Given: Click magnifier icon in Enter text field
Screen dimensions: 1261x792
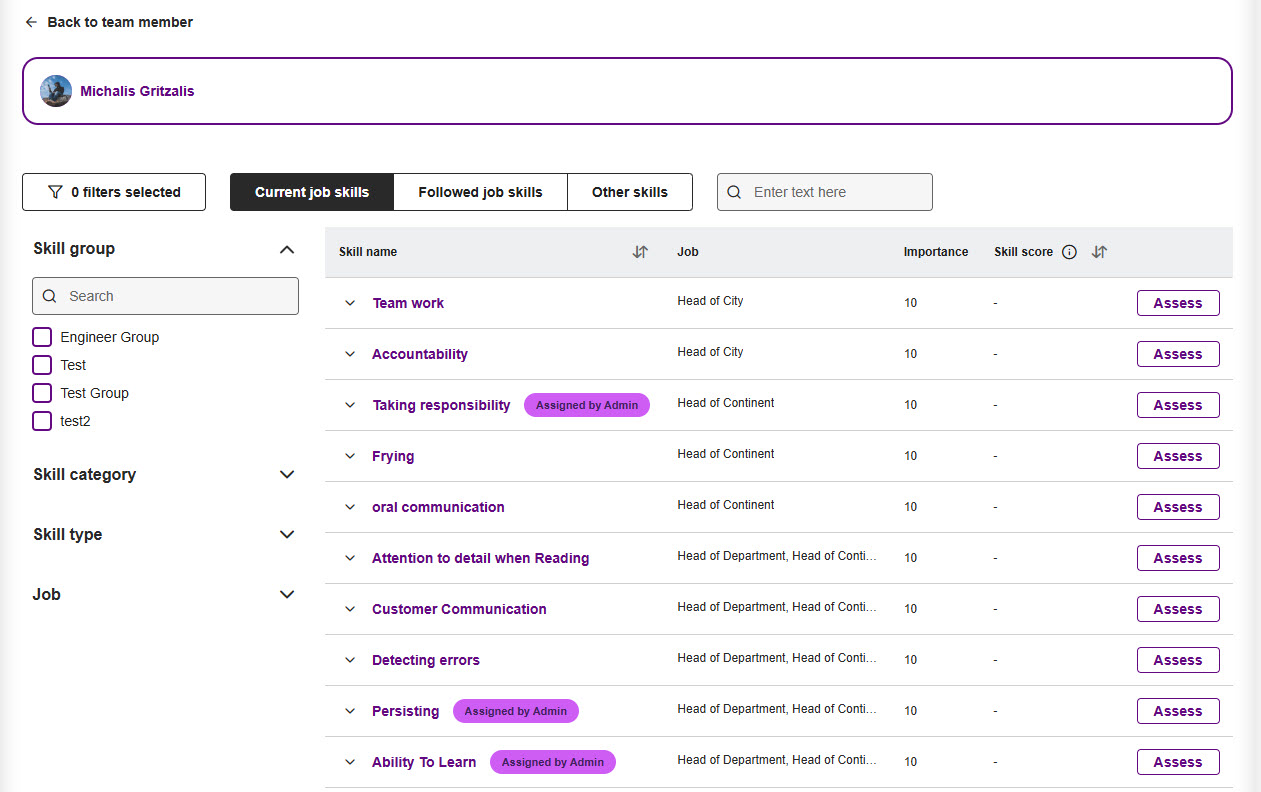Looking at the screenshot, I should coord(735,192).
